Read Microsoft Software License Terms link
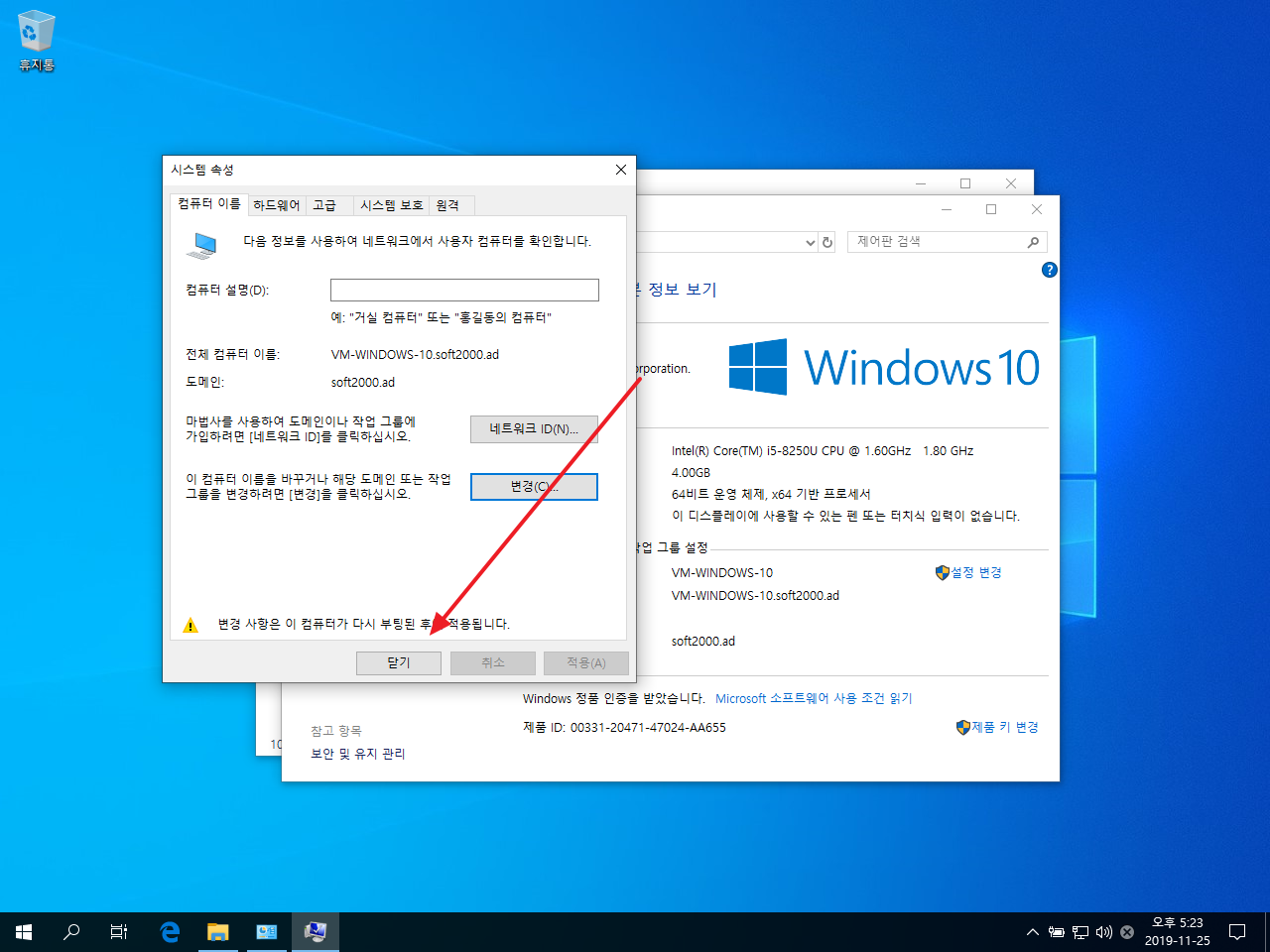 click(814, 698)
